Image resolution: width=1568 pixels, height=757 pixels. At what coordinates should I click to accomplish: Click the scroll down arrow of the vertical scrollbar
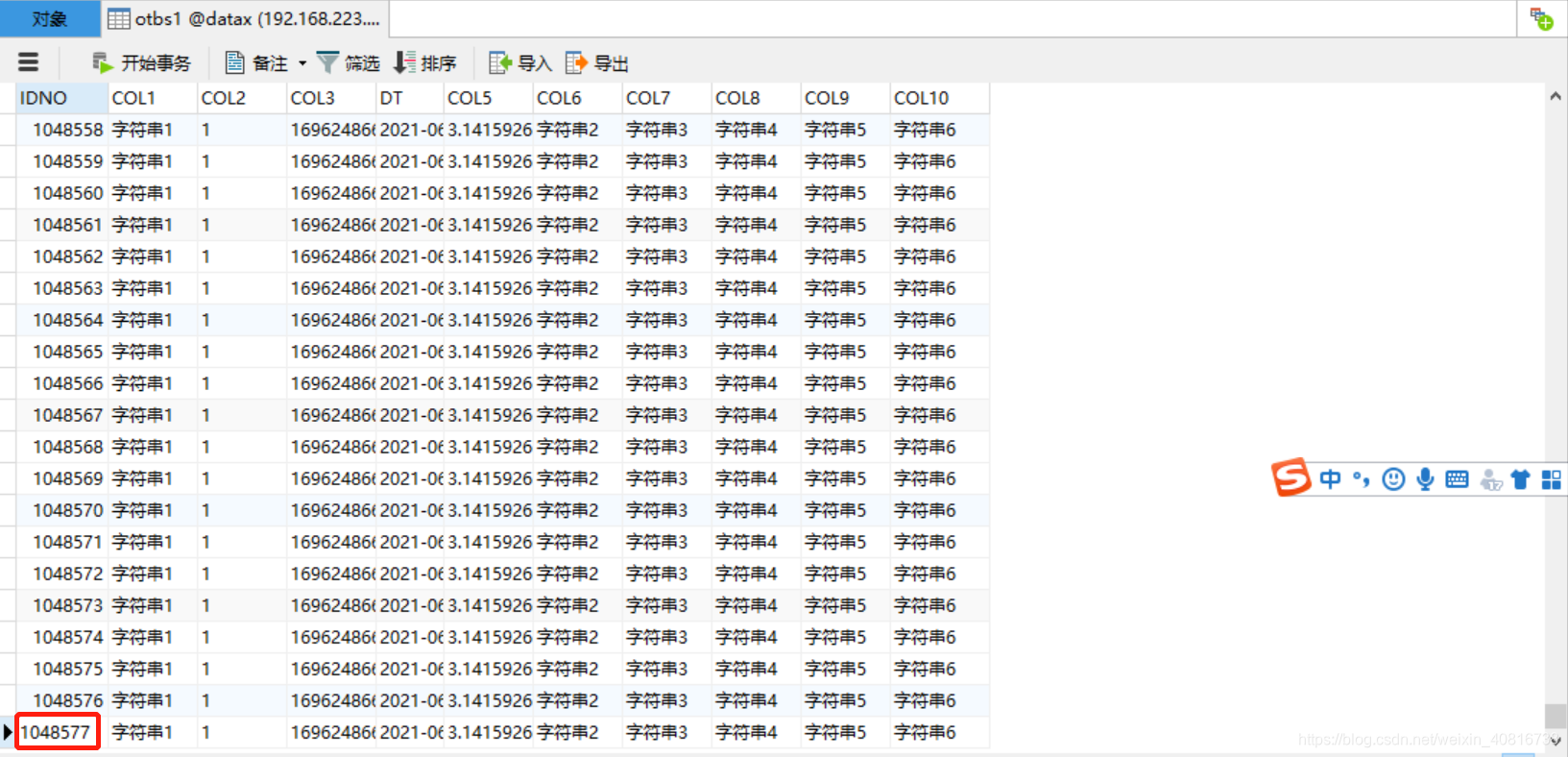[x=1556, y=742]
